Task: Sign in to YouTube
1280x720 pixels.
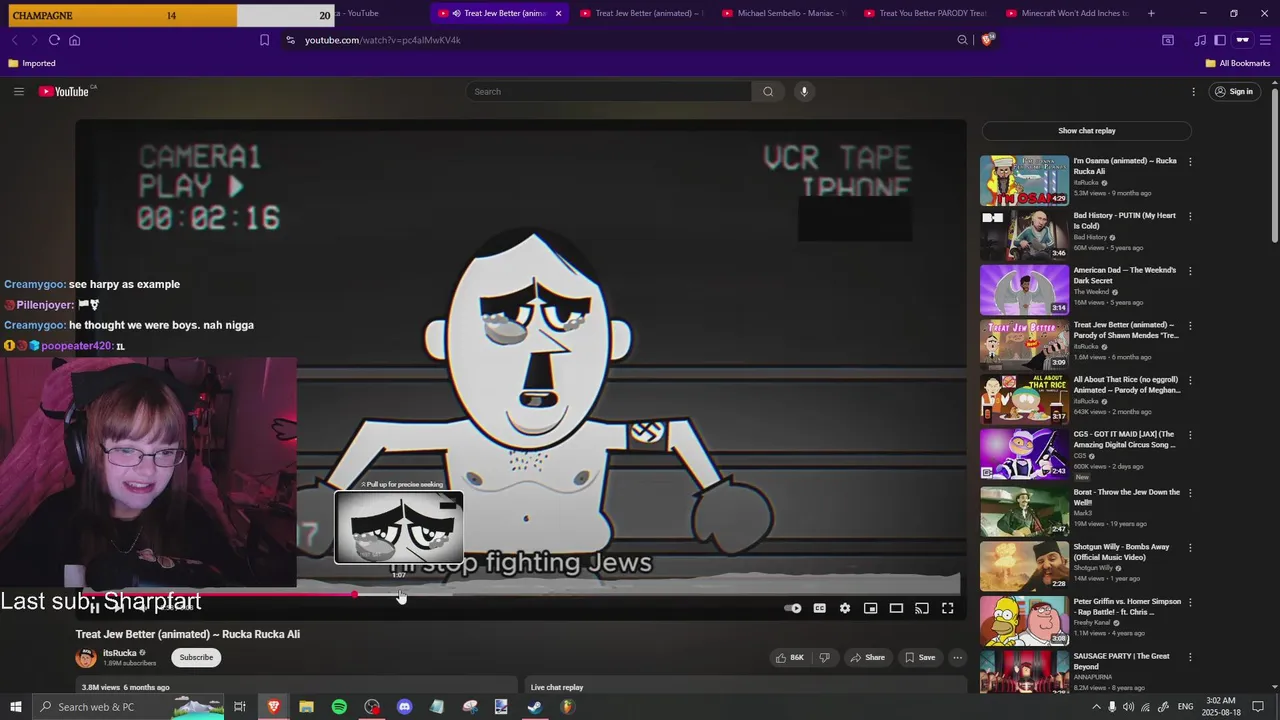Action: [x=1233, y=91]
